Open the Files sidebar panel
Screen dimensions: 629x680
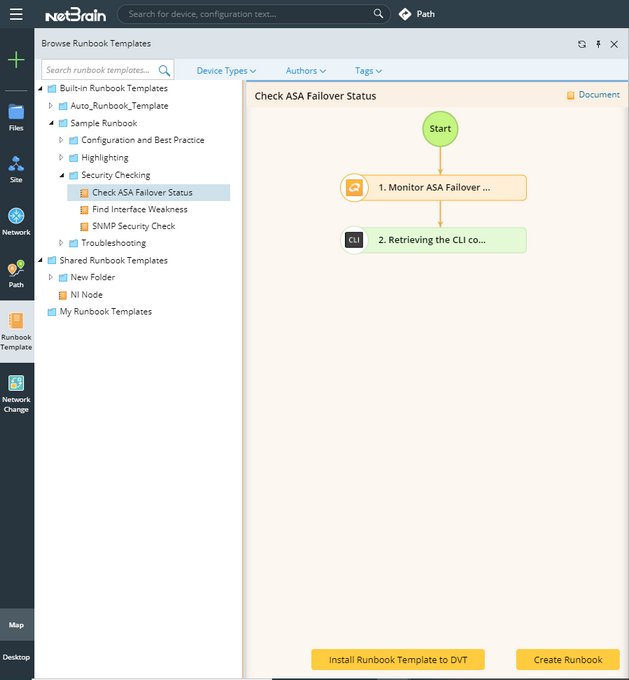pyautogui.click(x=16, y=118)
